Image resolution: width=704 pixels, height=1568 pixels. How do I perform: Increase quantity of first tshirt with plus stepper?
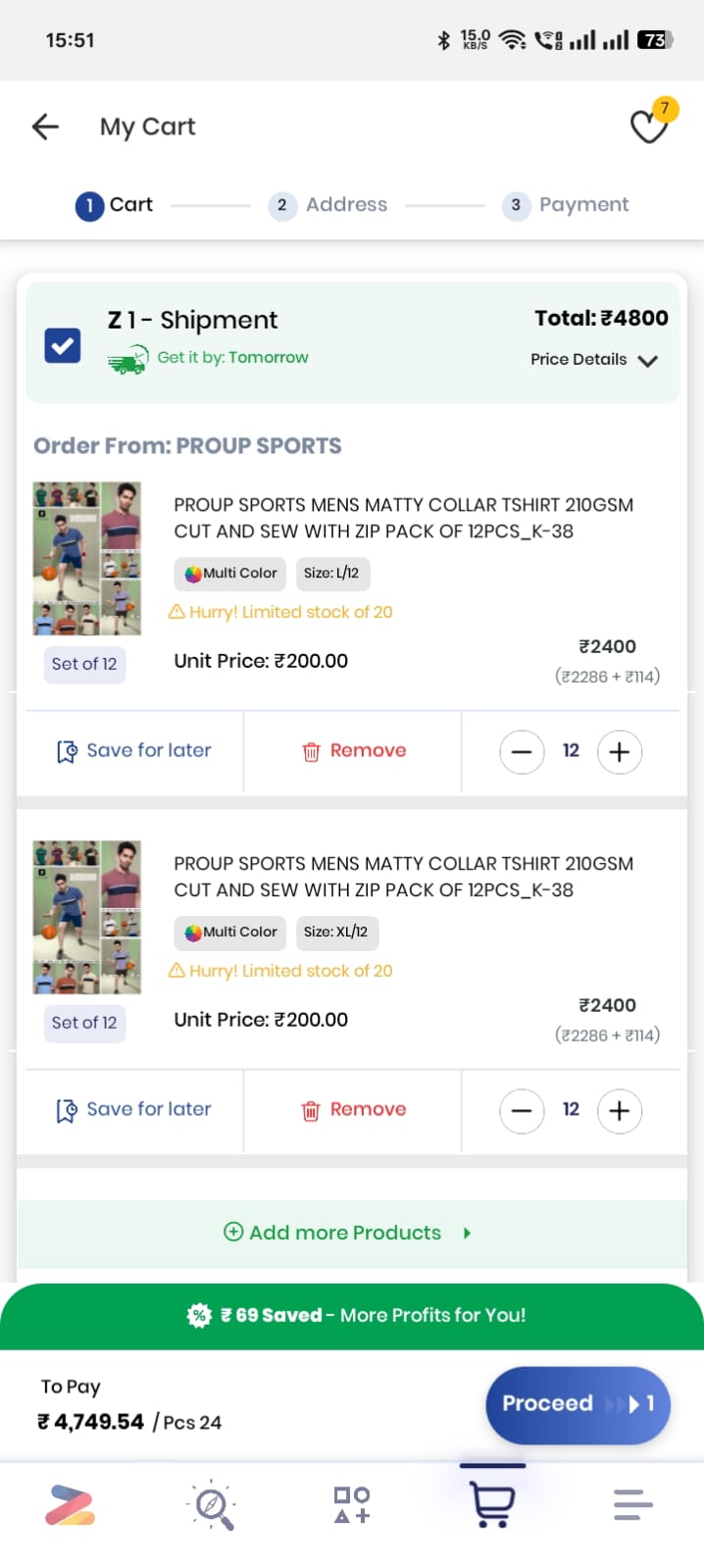click(x=620, y=751)
